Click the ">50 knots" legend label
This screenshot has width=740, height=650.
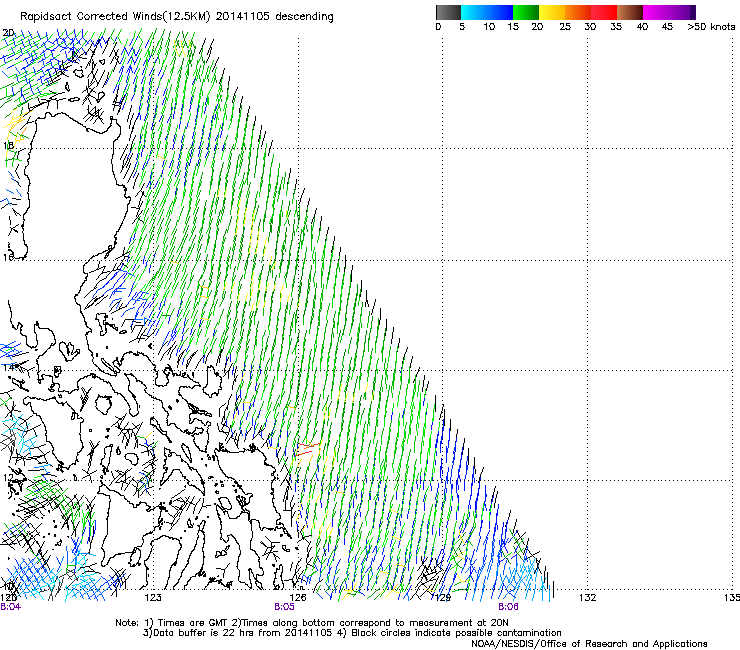coord(711,27)
